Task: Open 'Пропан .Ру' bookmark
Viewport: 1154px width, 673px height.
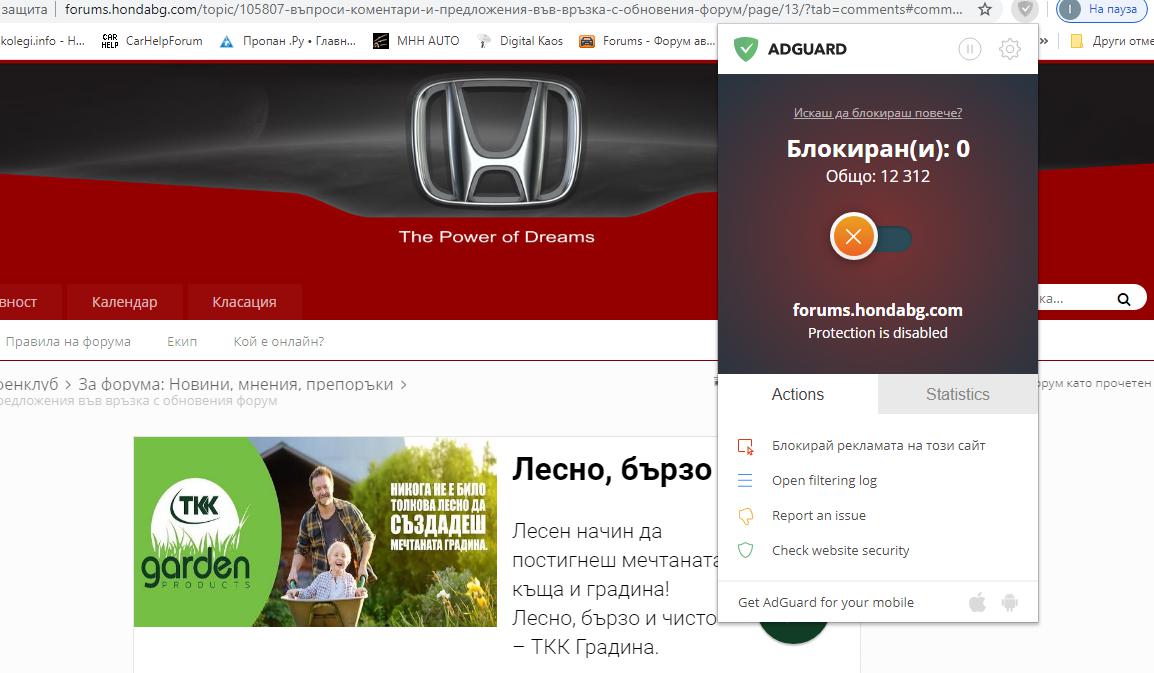Action: point(288,41)
